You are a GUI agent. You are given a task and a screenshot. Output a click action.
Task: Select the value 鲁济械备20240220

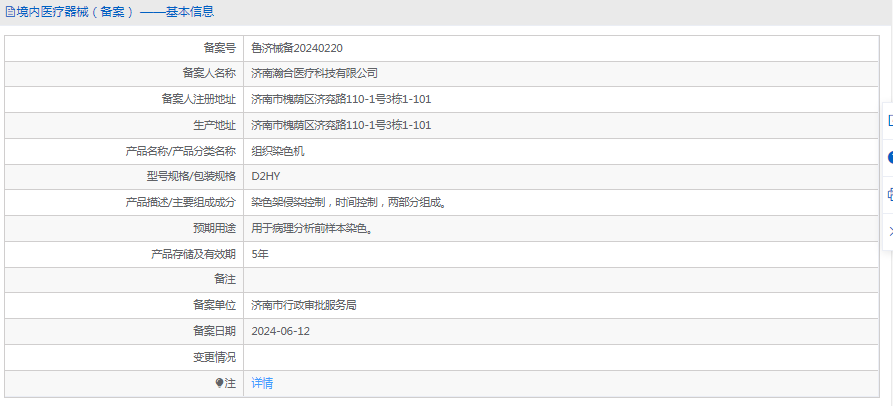[x=297, y=48]
